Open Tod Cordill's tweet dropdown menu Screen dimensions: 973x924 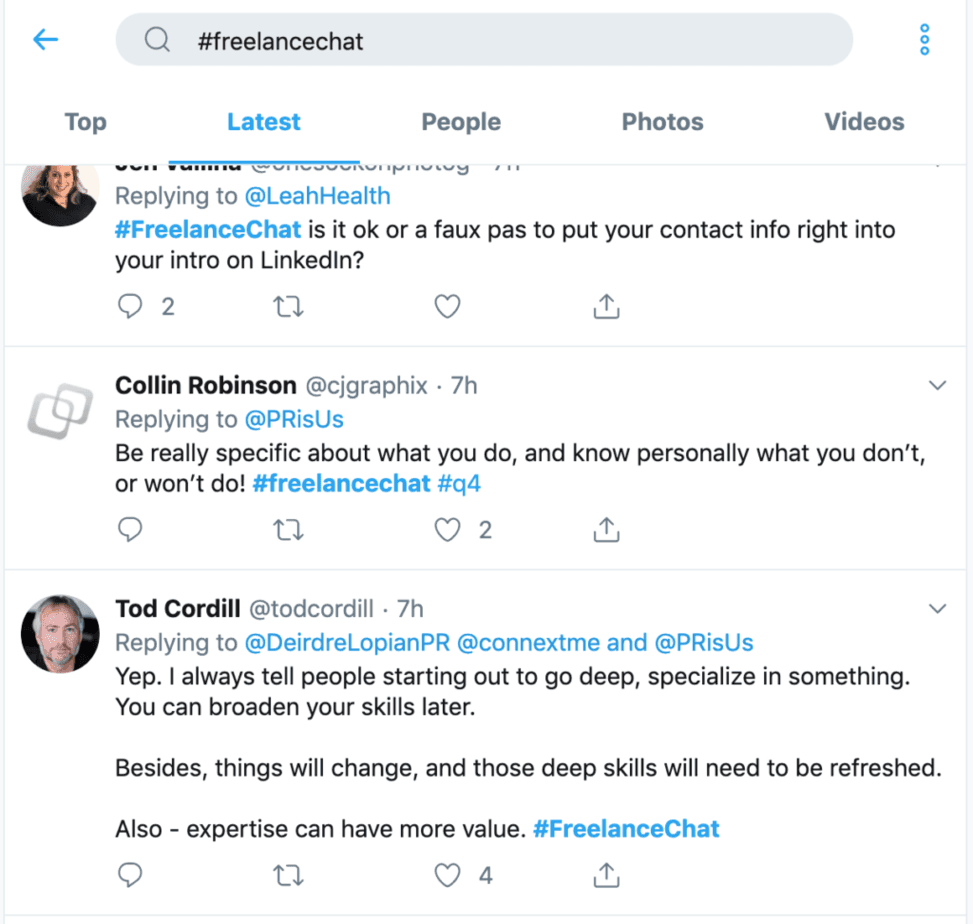coord(937,607)
